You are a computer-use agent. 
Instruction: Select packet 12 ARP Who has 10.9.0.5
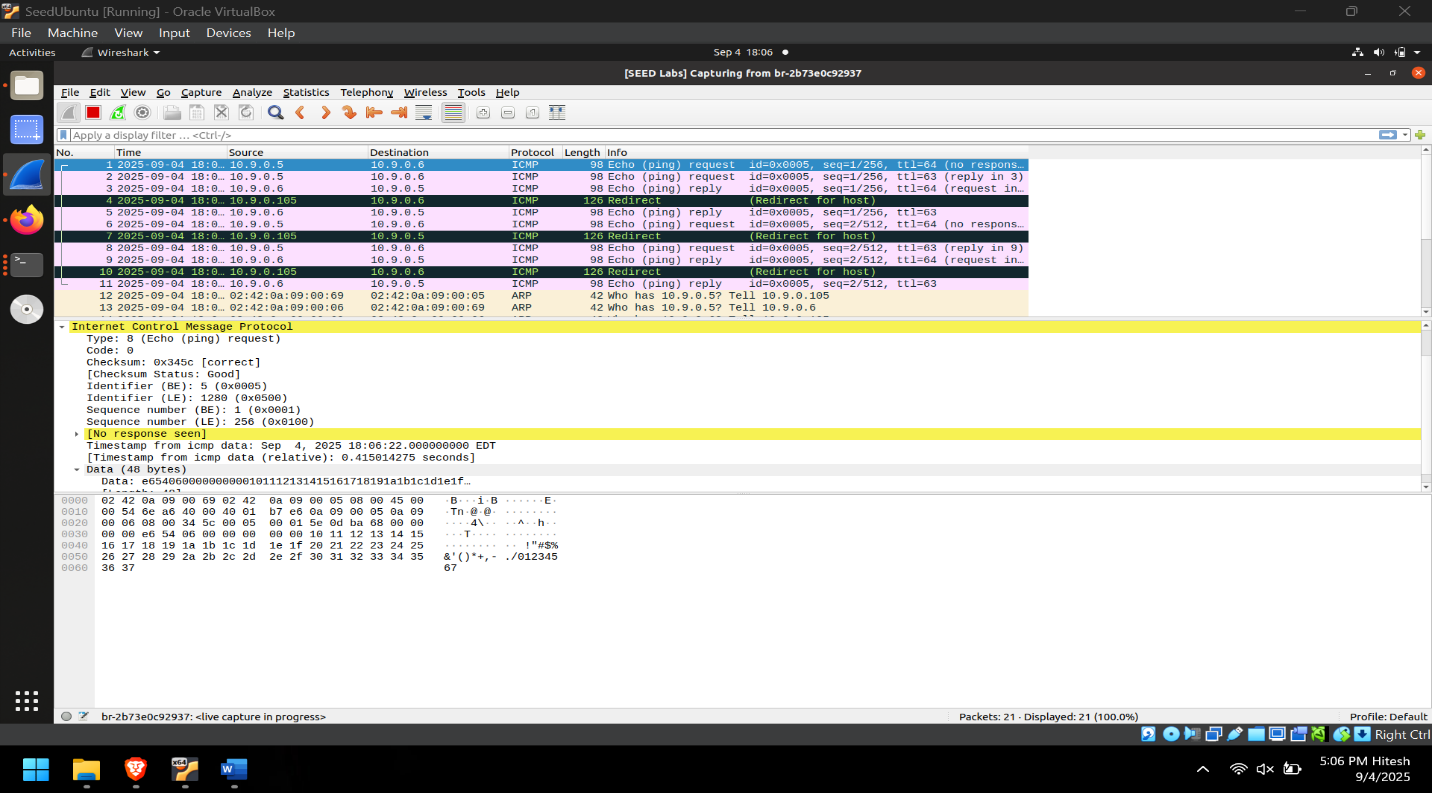coord(541,295)
